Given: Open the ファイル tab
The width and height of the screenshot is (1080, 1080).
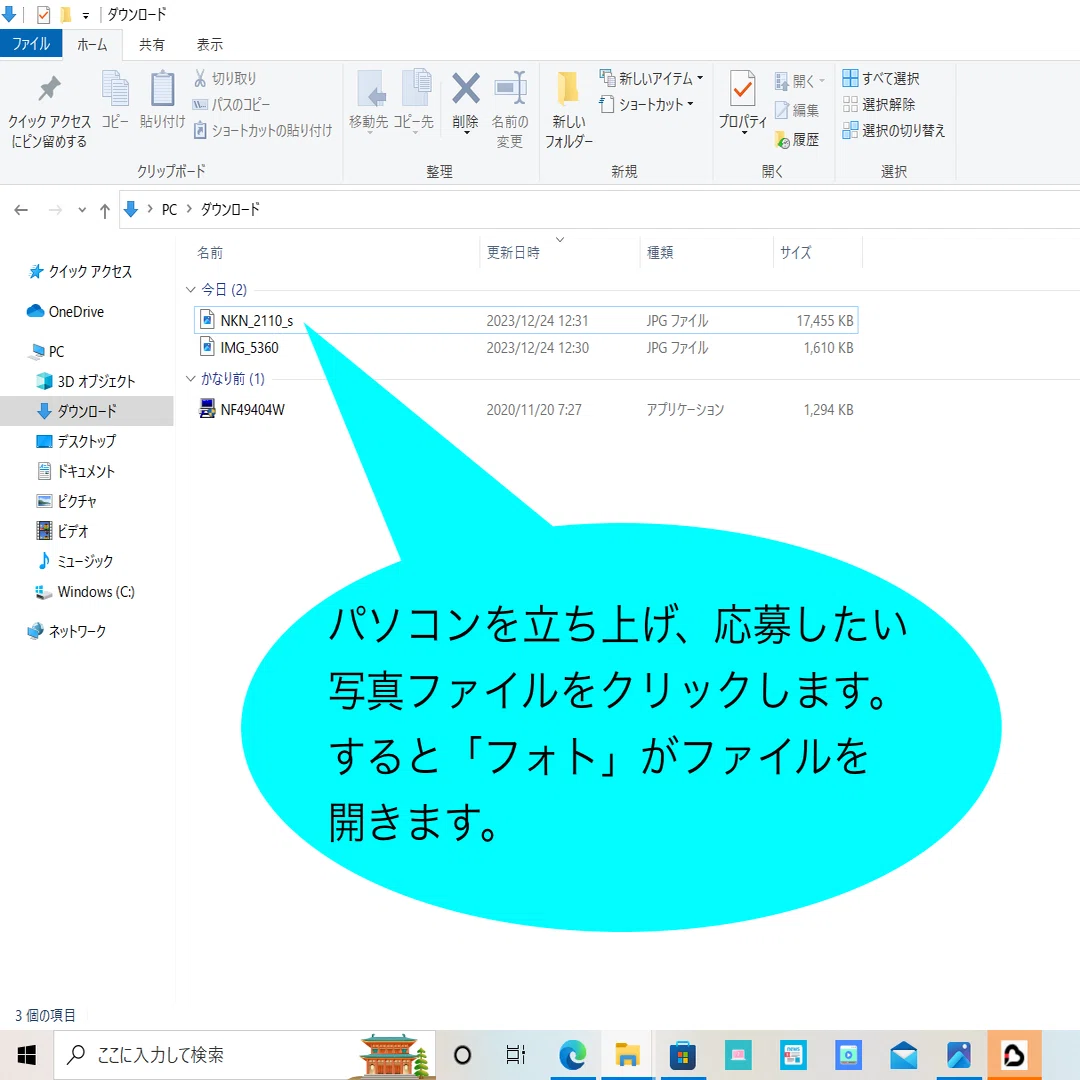Looking at the screenshot, I should pyautogui.click(x=31, y=44).
